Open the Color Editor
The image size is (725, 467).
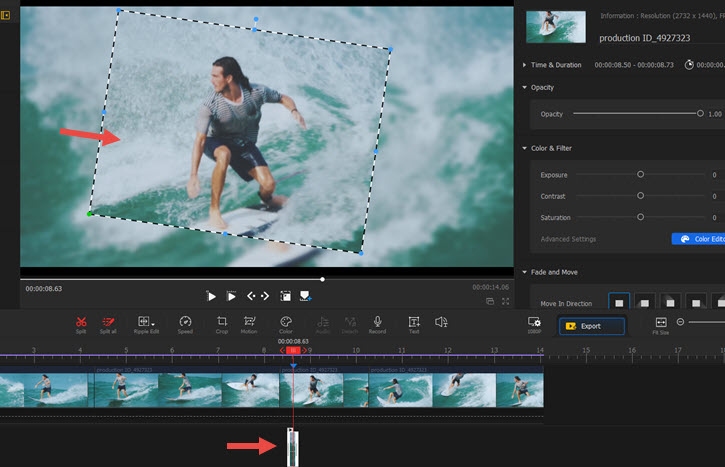[698, 239]
